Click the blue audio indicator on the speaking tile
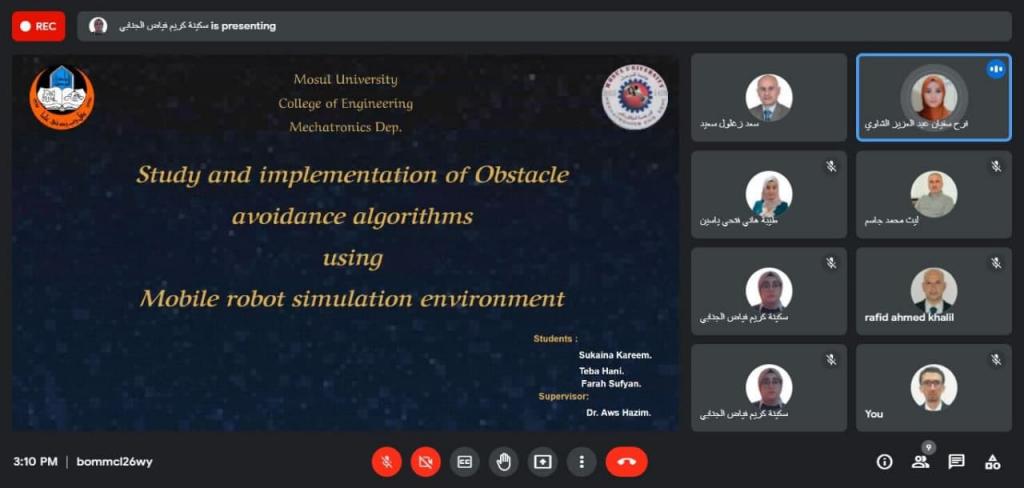 point(995,69)
